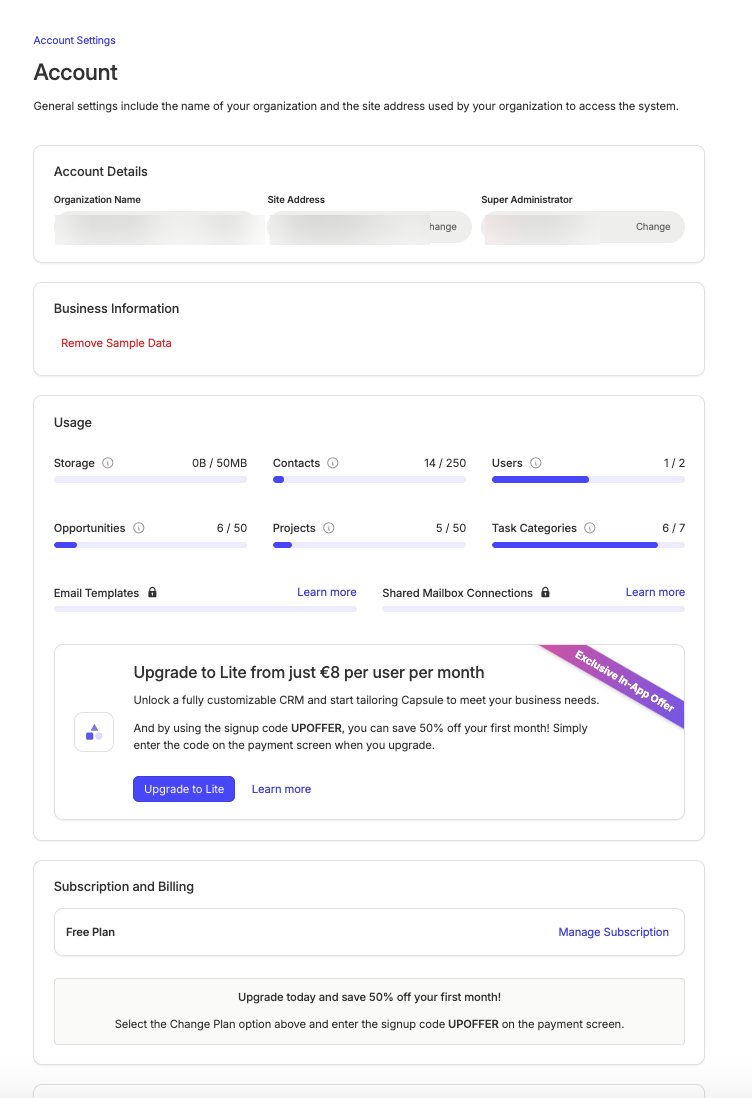Click the Account Details heading
The width and height of the screenshot is (752, 1098).
(x=101, y=172)
